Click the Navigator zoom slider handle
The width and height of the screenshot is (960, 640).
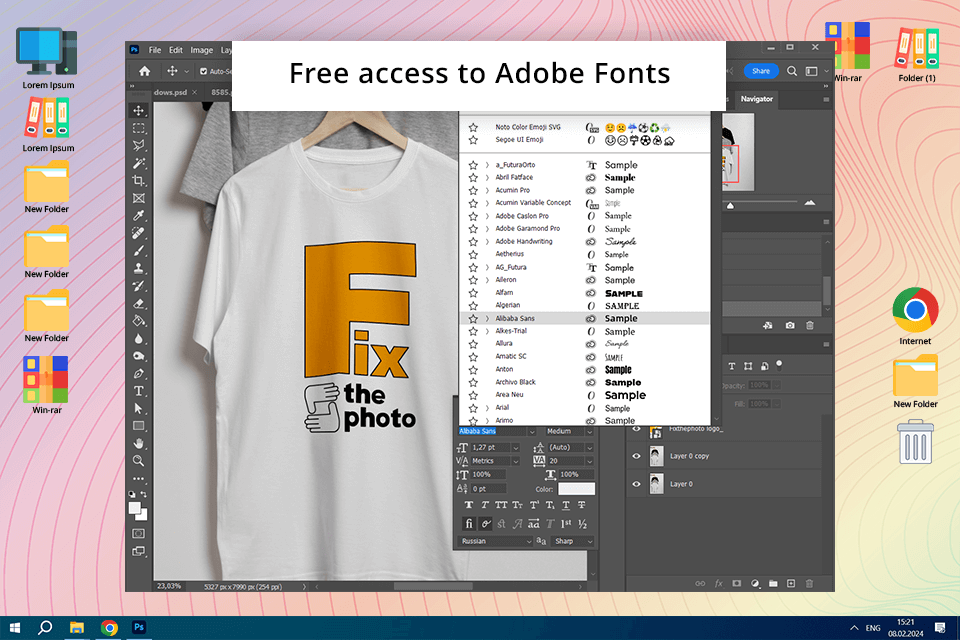coord(730,206)
